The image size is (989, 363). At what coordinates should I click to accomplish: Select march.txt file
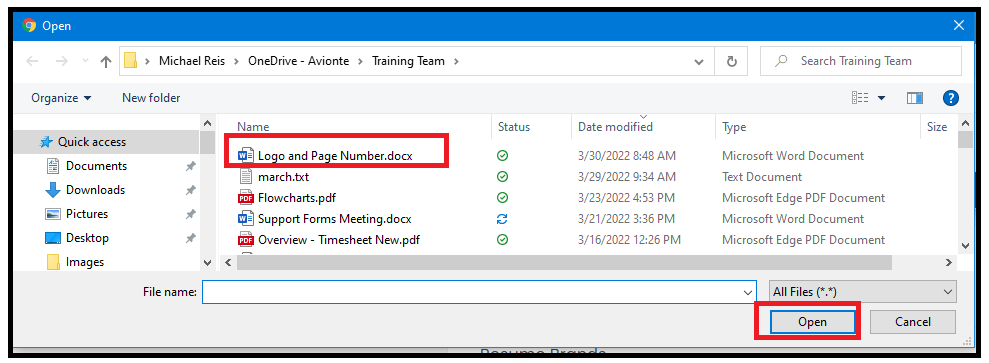tap(283, 177)
